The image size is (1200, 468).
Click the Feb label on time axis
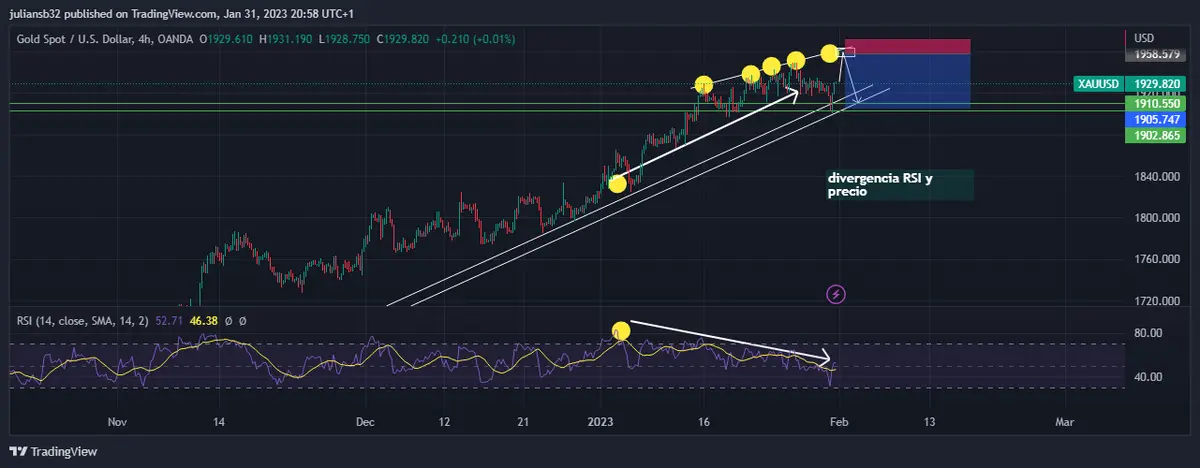coord(840,422)
